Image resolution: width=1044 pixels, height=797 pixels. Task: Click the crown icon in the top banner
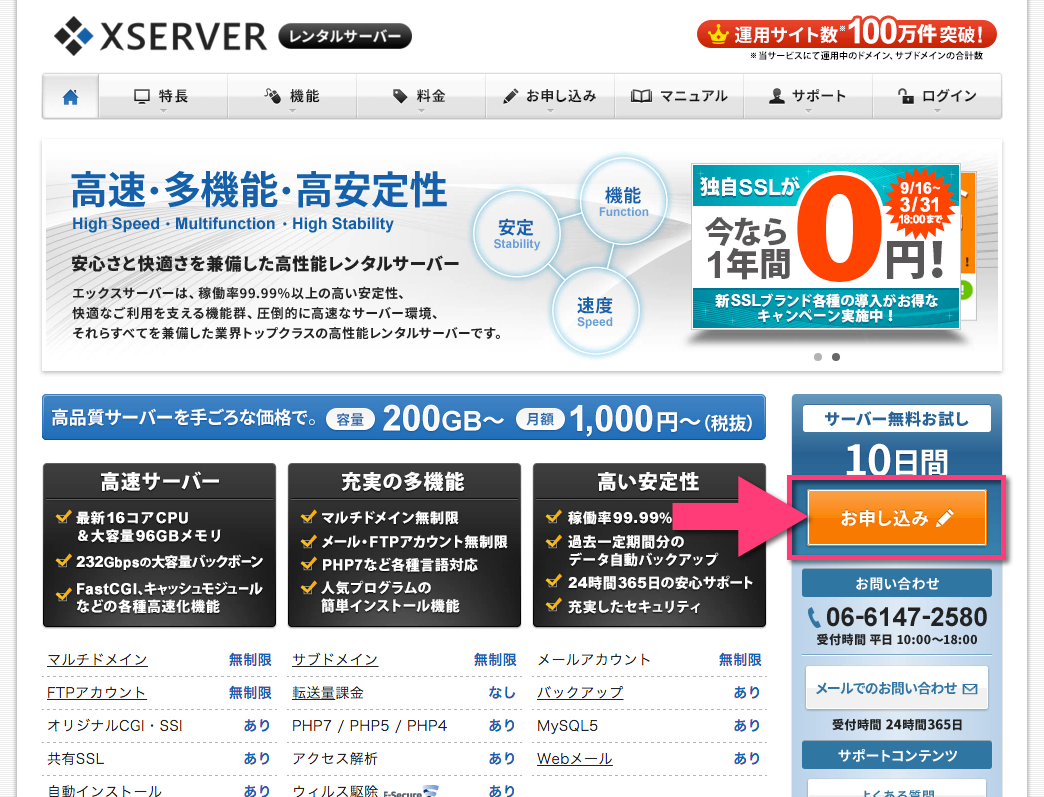718,34
